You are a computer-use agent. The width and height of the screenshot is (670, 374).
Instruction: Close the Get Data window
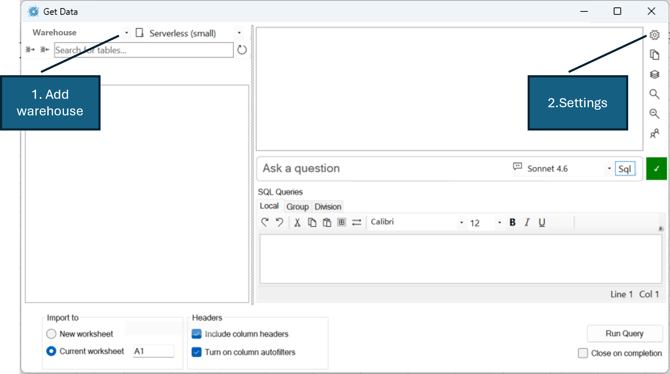tap(651, 11)
